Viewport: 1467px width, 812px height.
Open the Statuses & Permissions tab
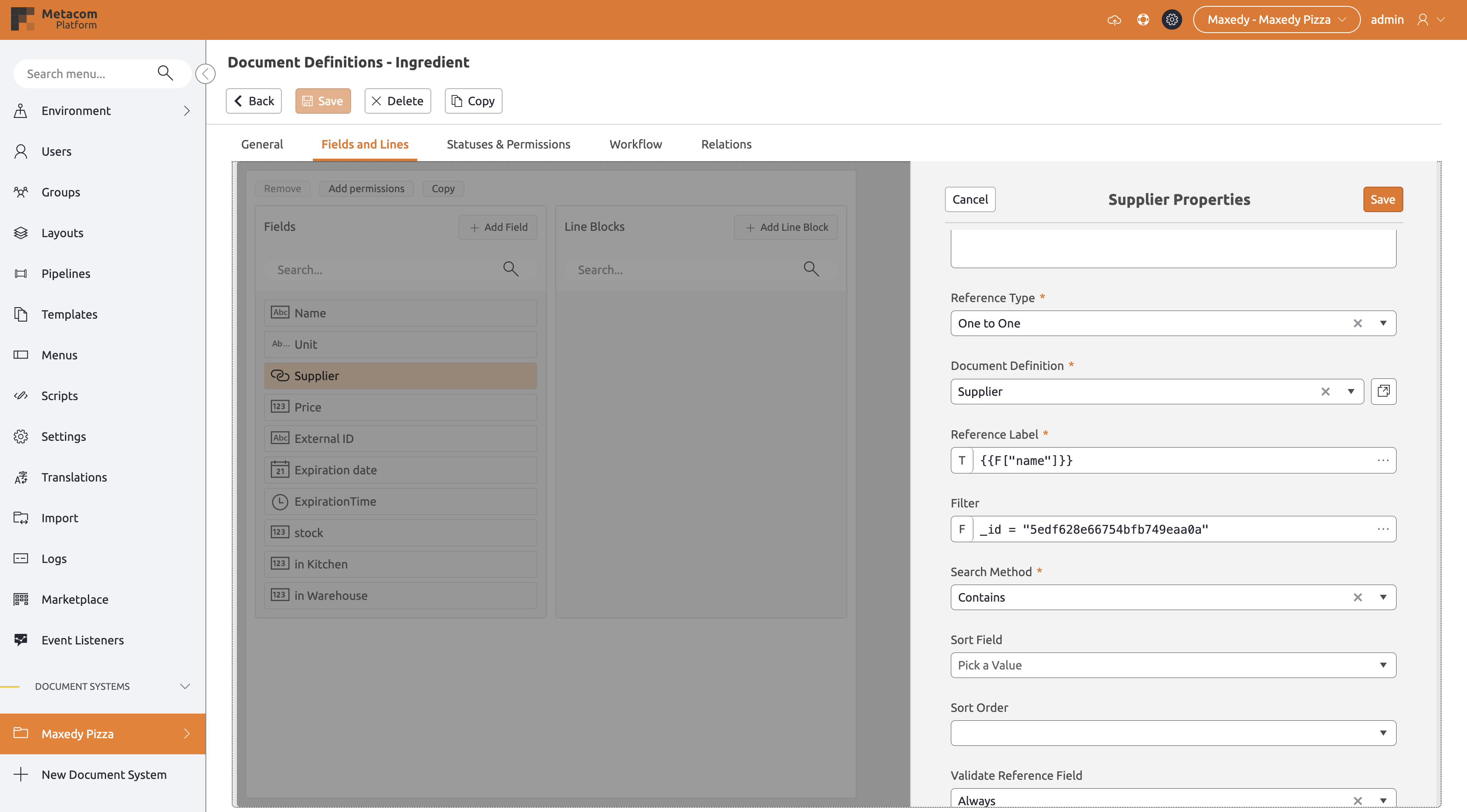click(x=508, y=144)
